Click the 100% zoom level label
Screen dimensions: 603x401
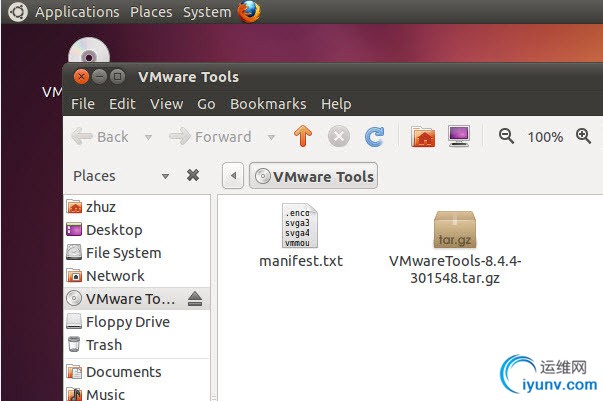tap(545, 137)
